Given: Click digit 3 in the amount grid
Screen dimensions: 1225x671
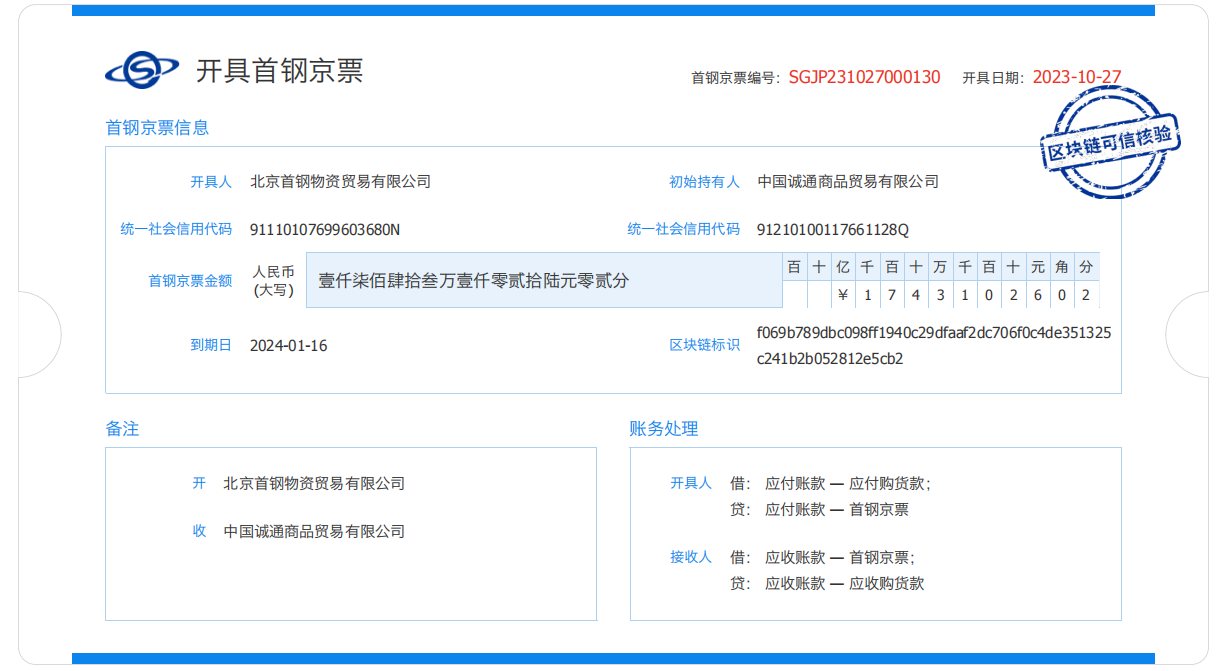Looking at the screenshot, I should point(940,295).
